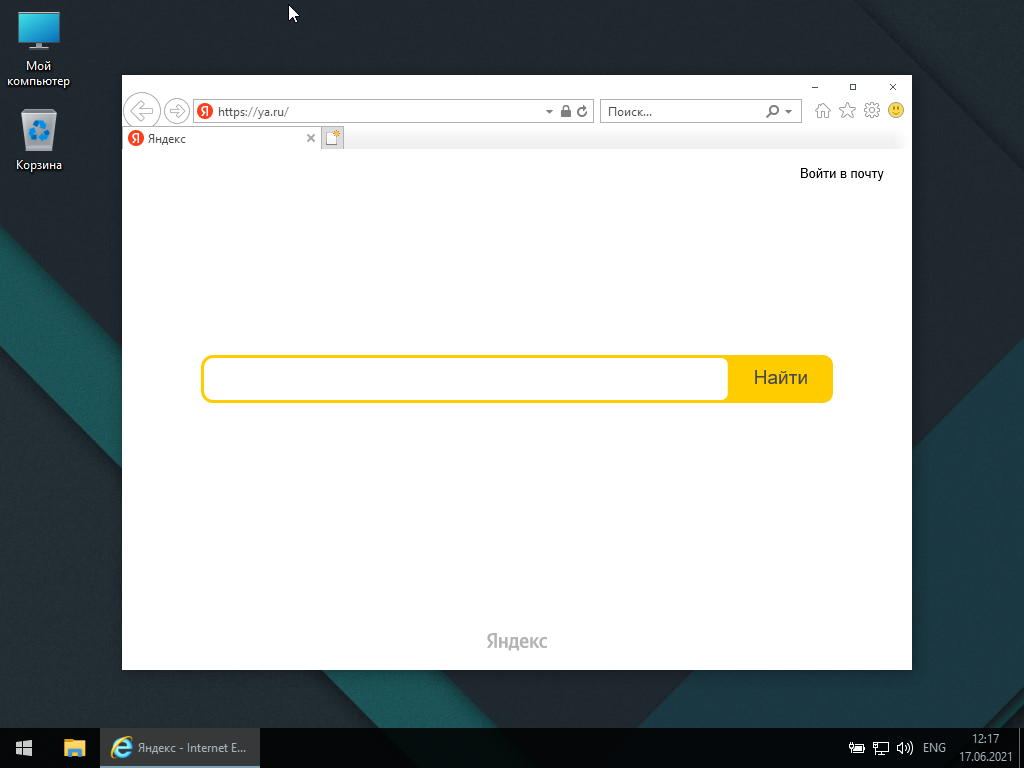Click the Yandex search query field
The height and width of the screenshot is (768, 1024).
click(465, 379)
